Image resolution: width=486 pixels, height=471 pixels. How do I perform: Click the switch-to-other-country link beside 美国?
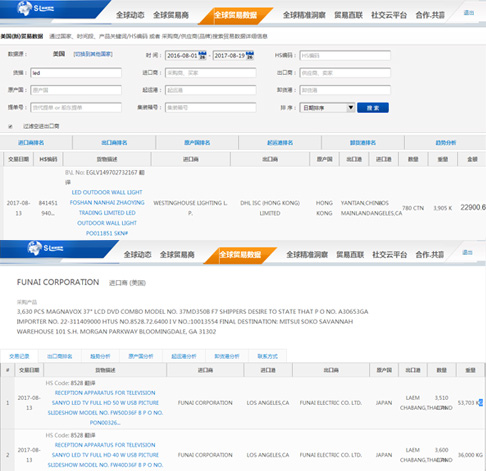coord(93,54)
